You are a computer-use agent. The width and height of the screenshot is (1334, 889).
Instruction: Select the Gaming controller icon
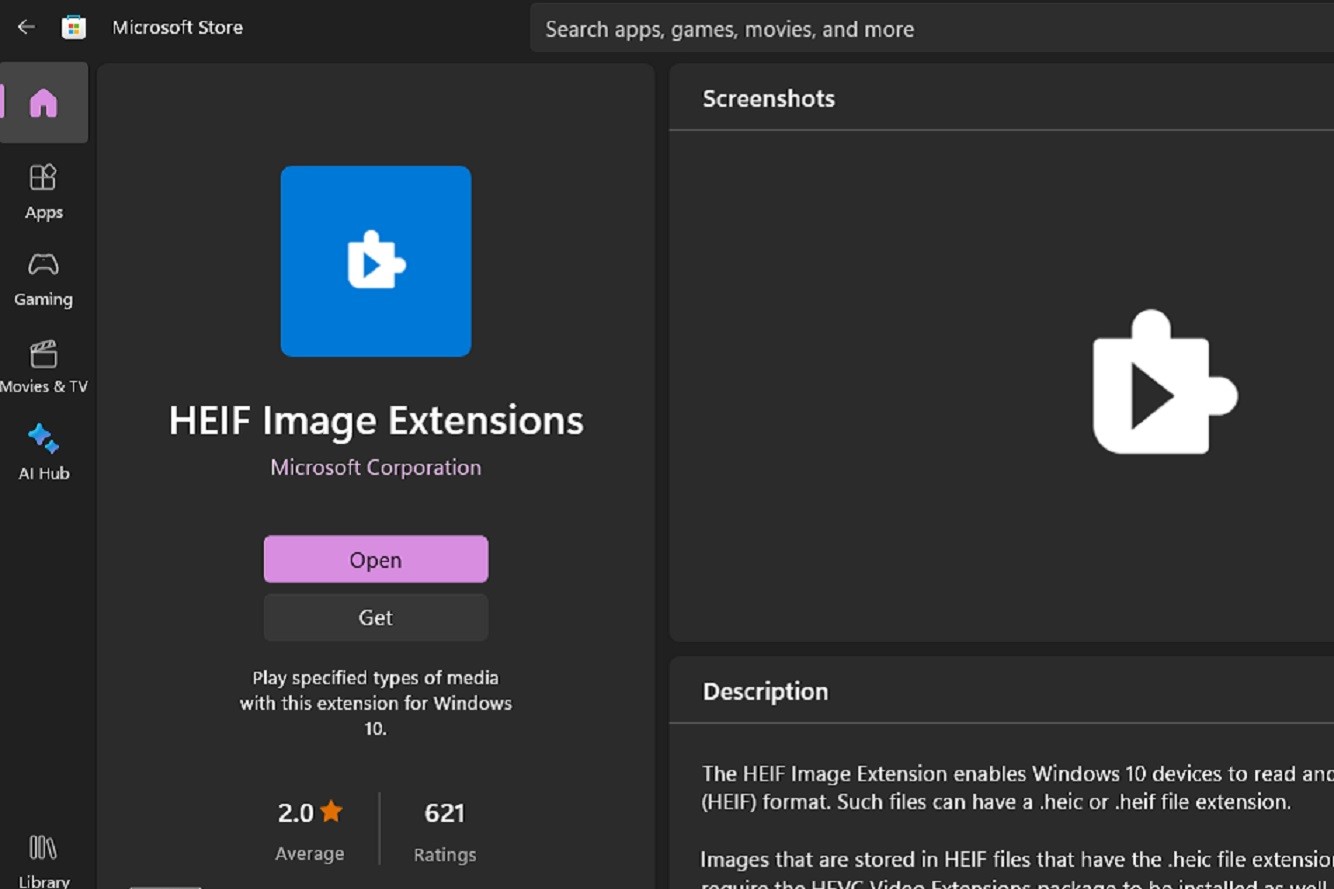click(43, 263)
